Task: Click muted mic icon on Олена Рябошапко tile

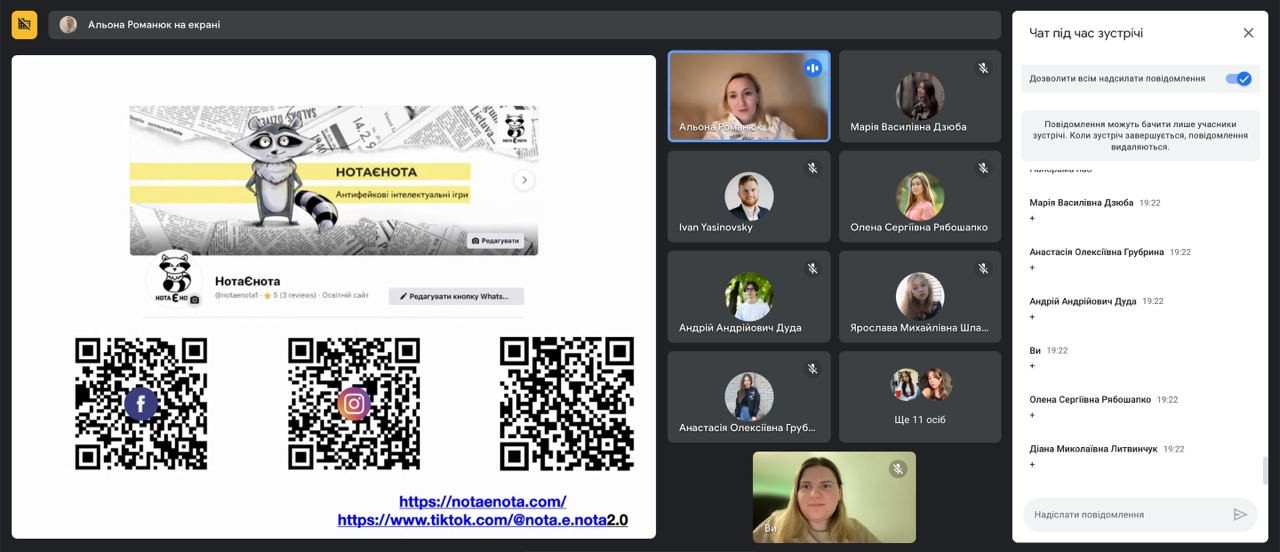Action: pos(983,169)
